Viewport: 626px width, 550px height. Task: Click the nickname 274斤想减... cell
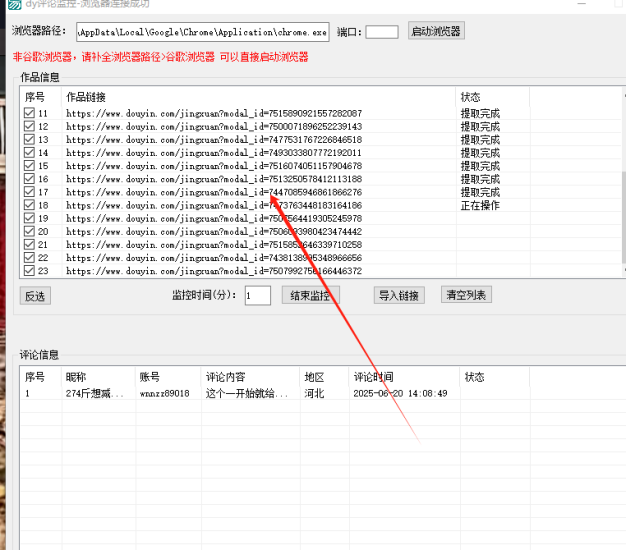coord(95,394)
